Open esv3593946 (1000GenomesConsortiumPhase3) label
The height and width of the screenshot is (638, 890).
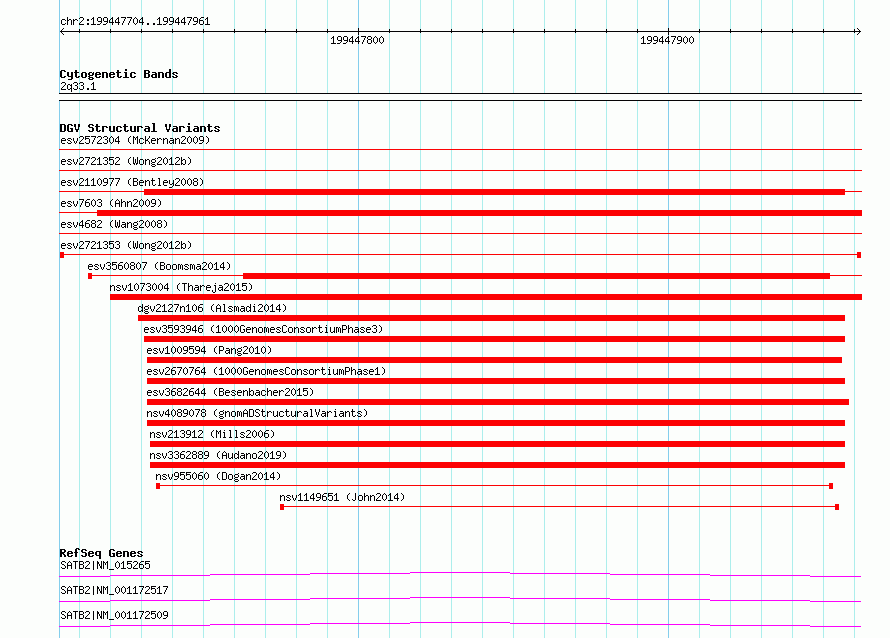(x=263, y=329)
